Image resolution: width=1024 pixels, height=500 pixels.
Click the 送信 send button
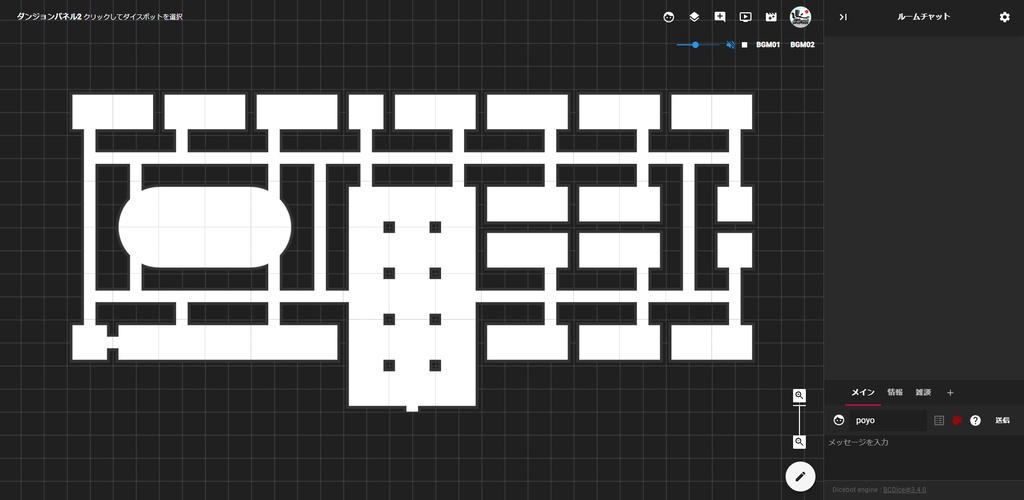[1002, 420]
